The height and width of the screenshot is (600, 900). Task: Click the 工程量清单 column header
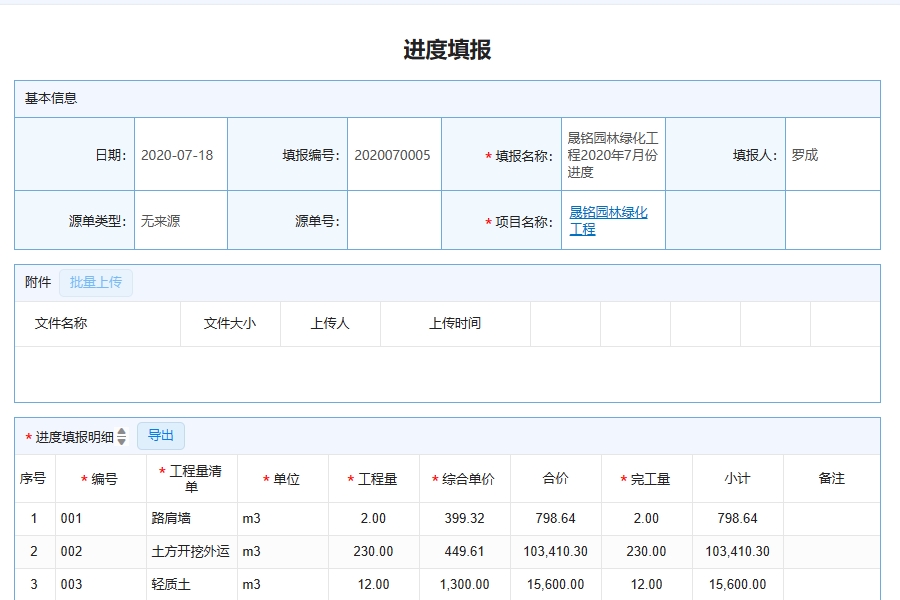point(191,479)
